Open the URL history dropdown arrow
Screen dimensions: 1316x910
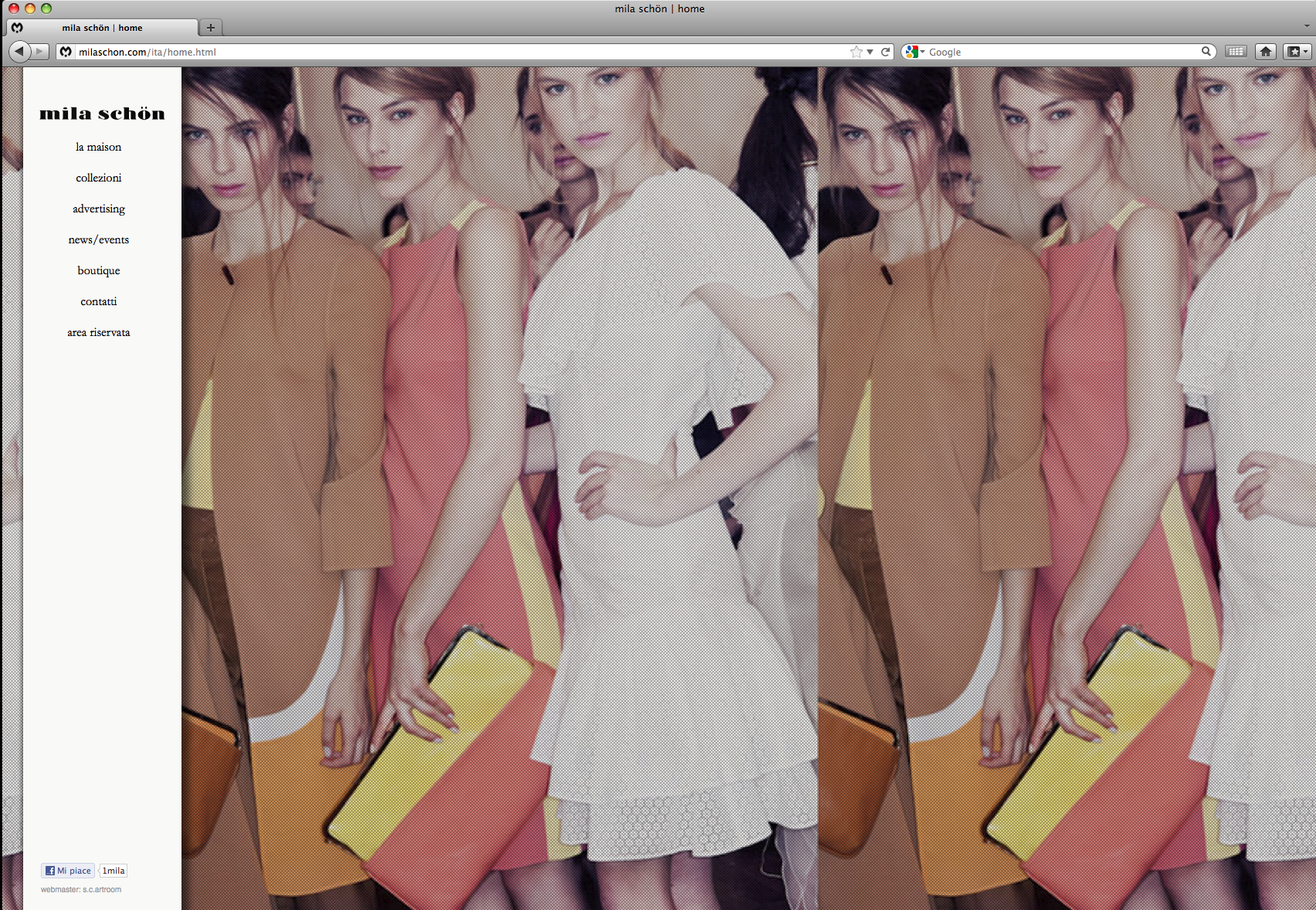pyautogui.click(x=870, y=52)
